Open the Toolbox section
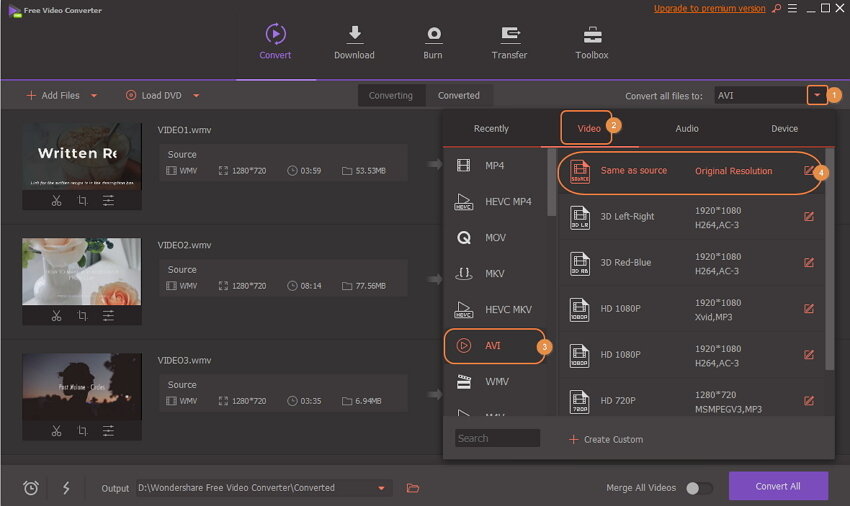Image resolution: width=850 pixels, height=506 pixels. pyautogui.click(x=591, y=42)
